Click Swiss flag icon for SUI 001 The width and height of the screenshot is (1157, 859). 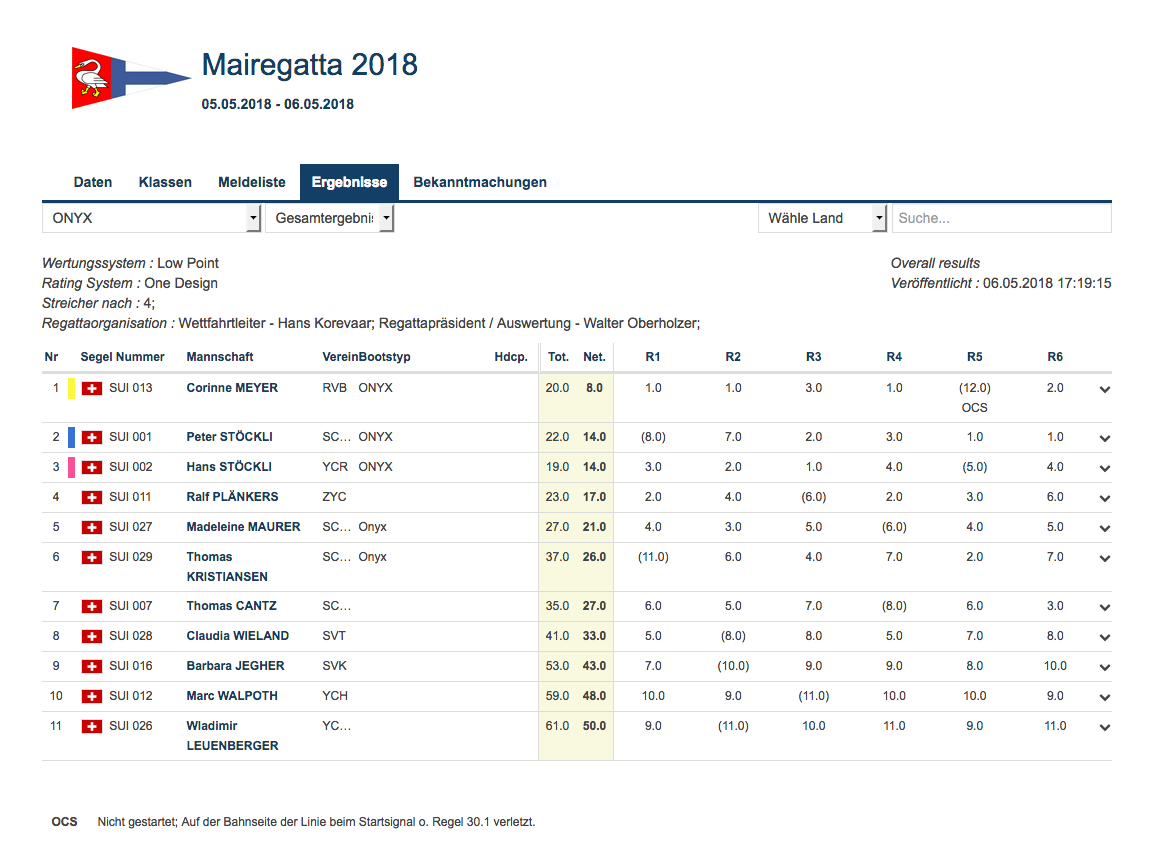pyautogui.click(x=91, y=437)
